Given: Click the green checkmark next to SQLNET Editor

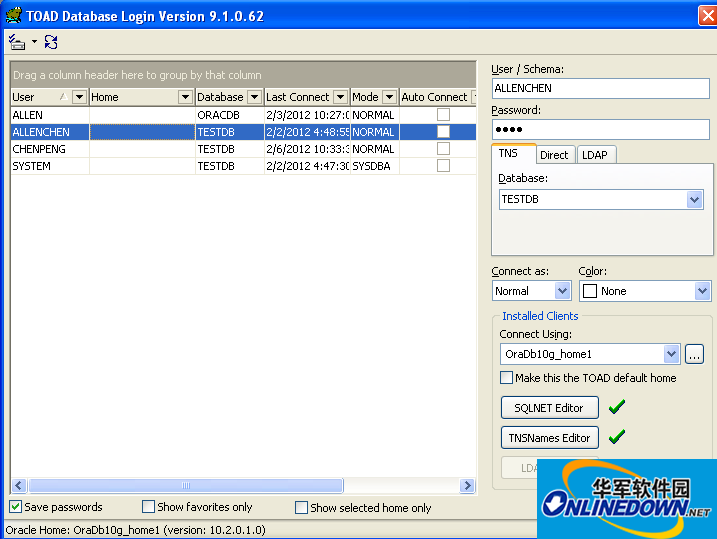Looking at the screenshot, I should click(617, 406).
